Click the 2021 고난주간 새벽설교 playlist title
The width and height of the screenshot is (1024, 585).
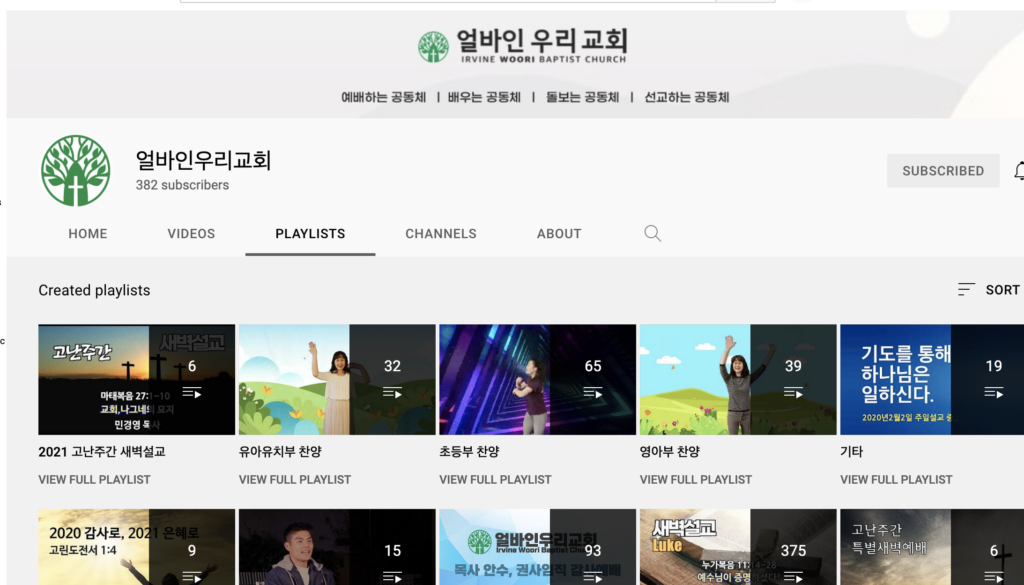point(102,452)
